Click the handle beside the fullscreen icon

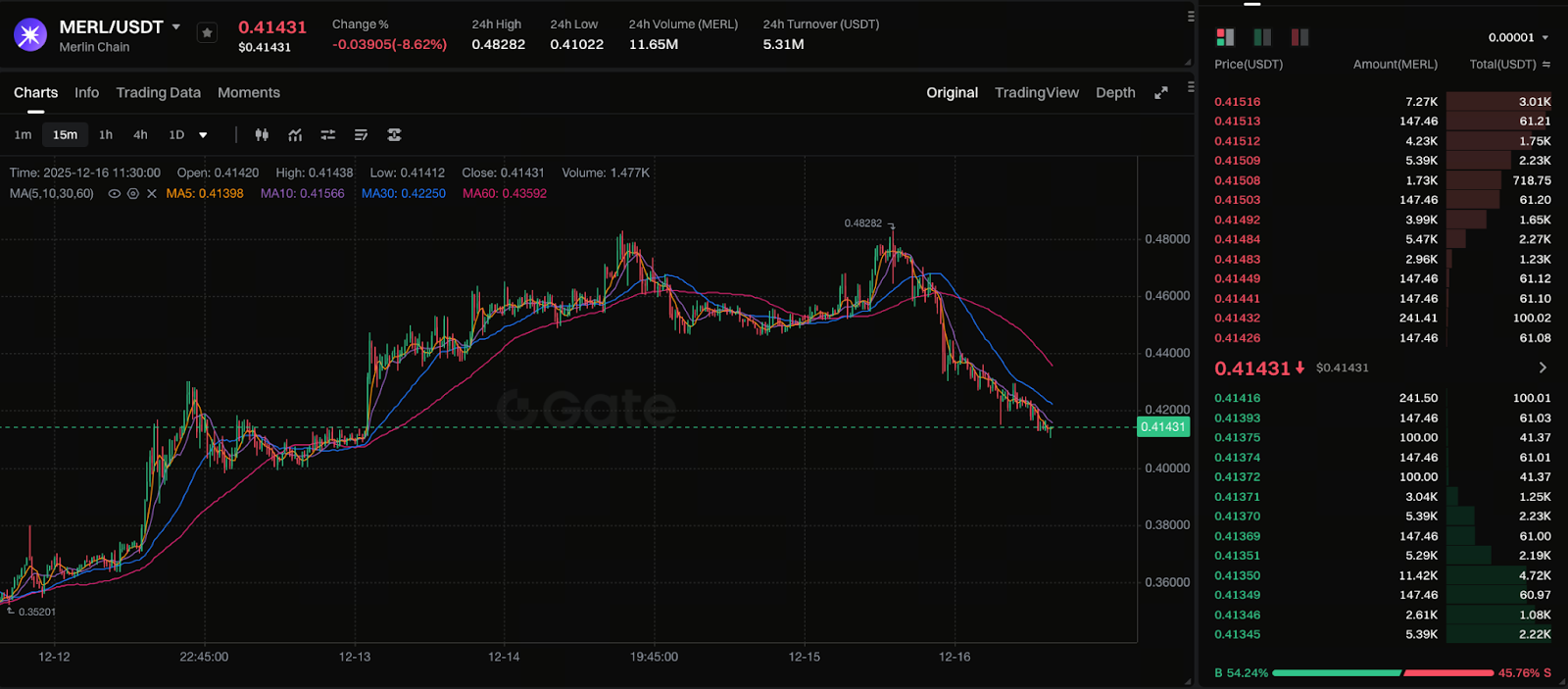click(1191, 87)
